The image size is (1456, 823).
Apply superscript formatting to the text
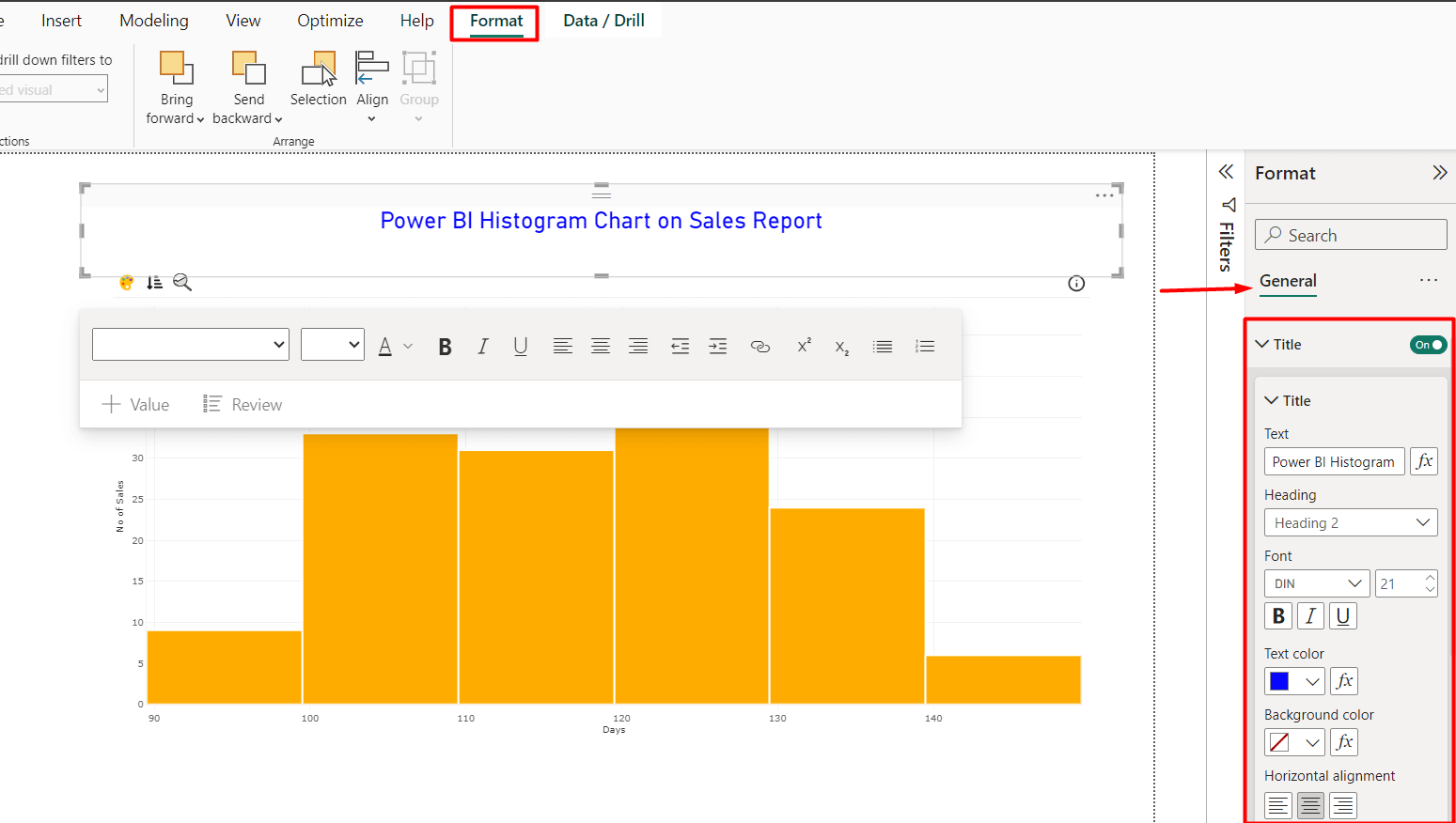point(803,346)
